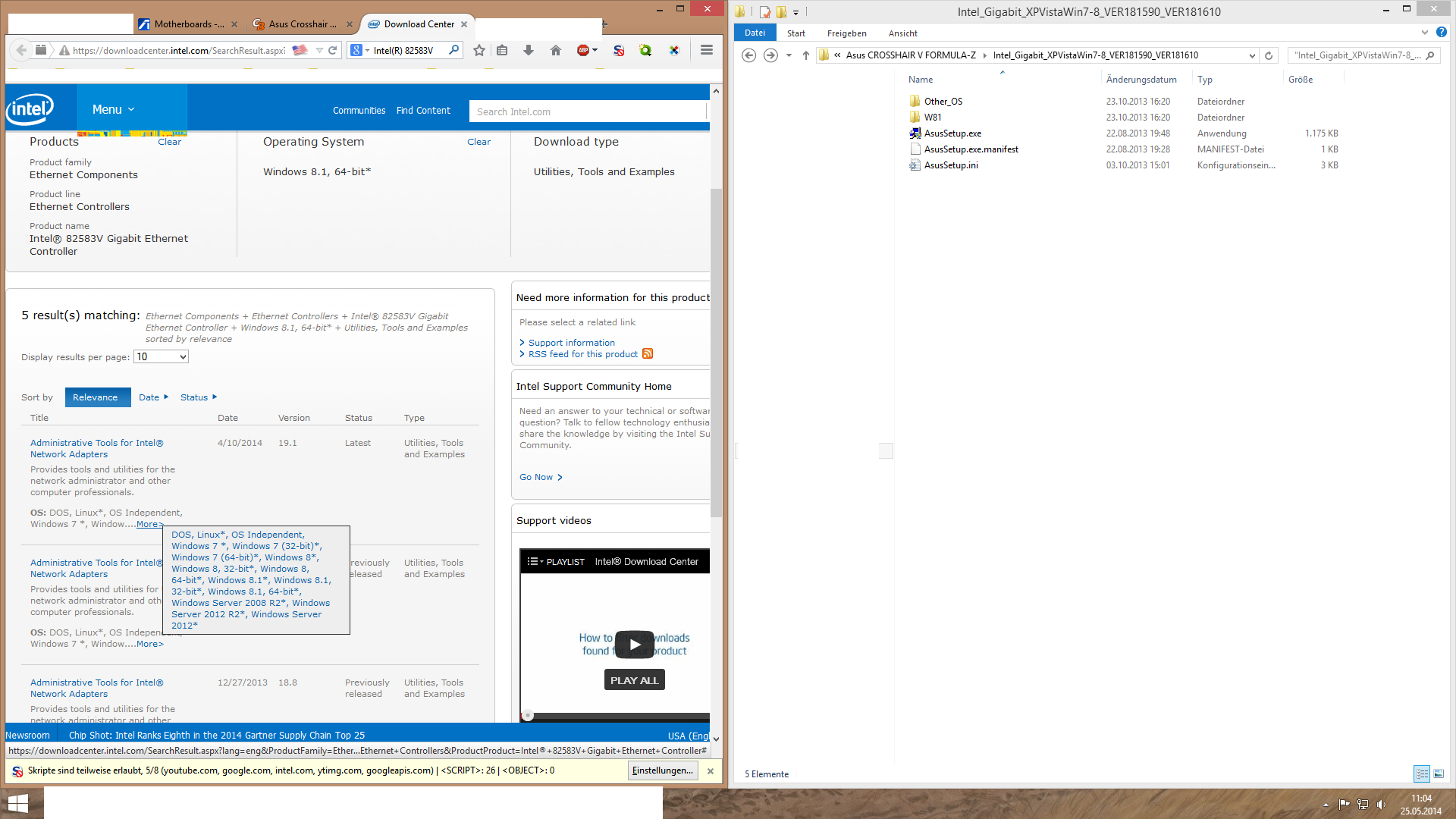1456x819 pixels.
Task: Go to the browser home page
Action: click(x=556, y=50)
